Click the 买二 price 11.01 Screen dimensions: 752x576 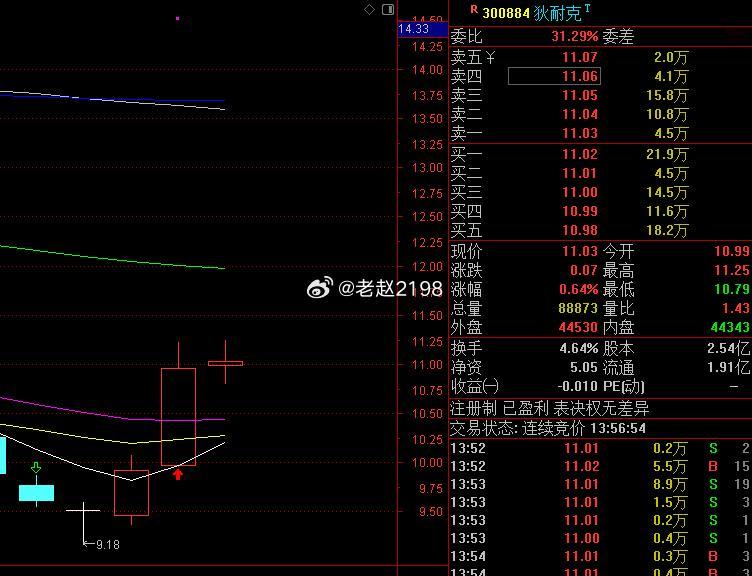pos(580,173)
